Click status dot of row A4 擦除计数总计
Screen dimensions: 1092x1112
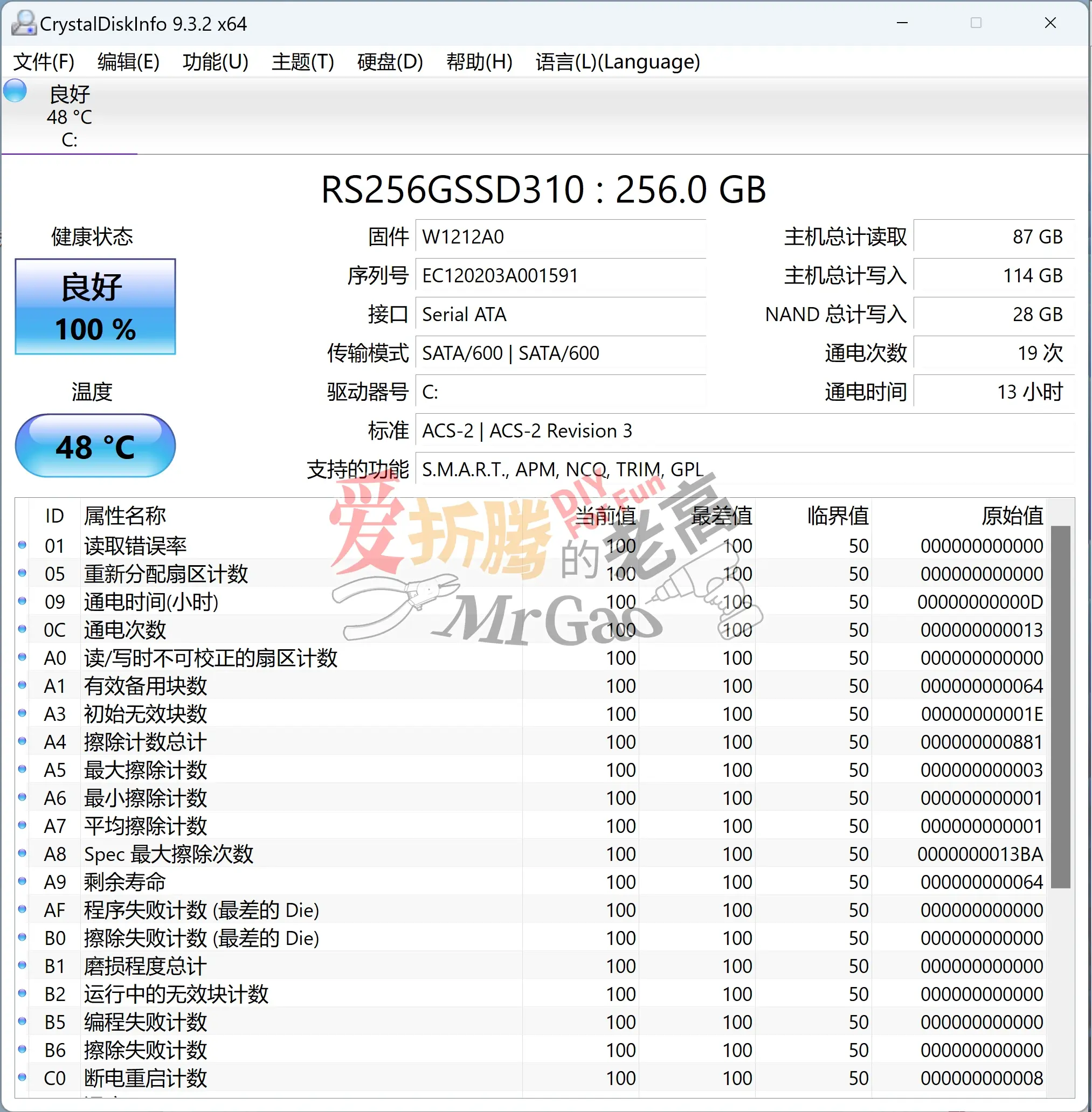point(22,742)
